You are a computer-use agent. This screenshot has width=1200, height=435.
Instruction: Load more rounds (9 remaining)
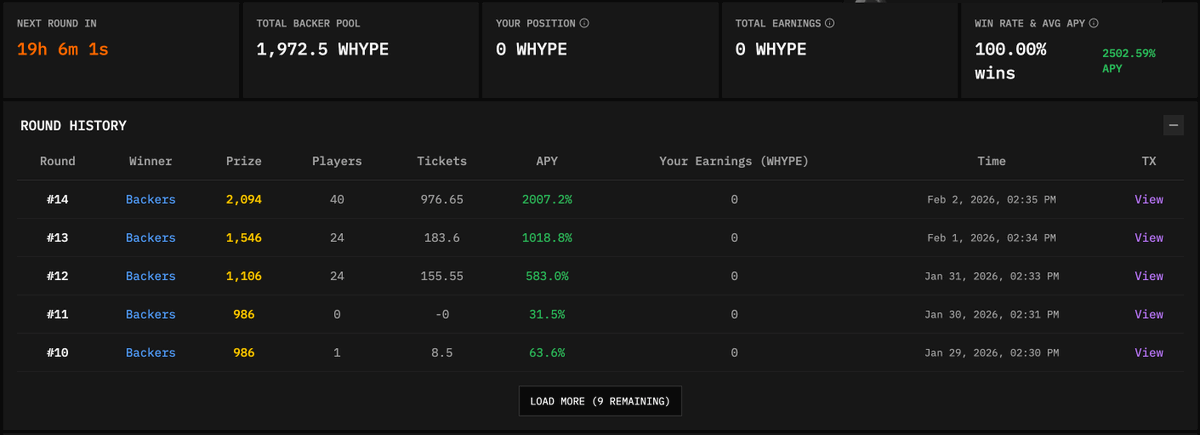(600, 401)
